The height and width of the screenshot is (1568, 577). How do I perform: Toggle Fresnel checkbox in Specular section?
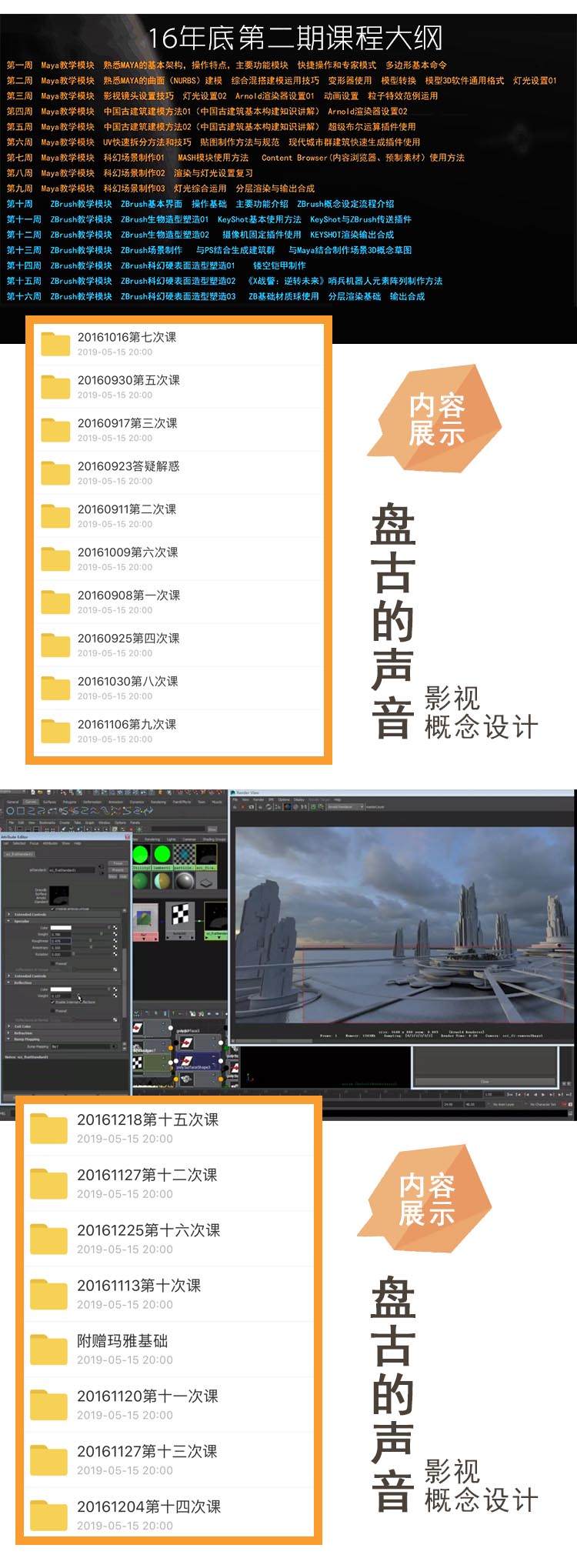pos(53,963)
